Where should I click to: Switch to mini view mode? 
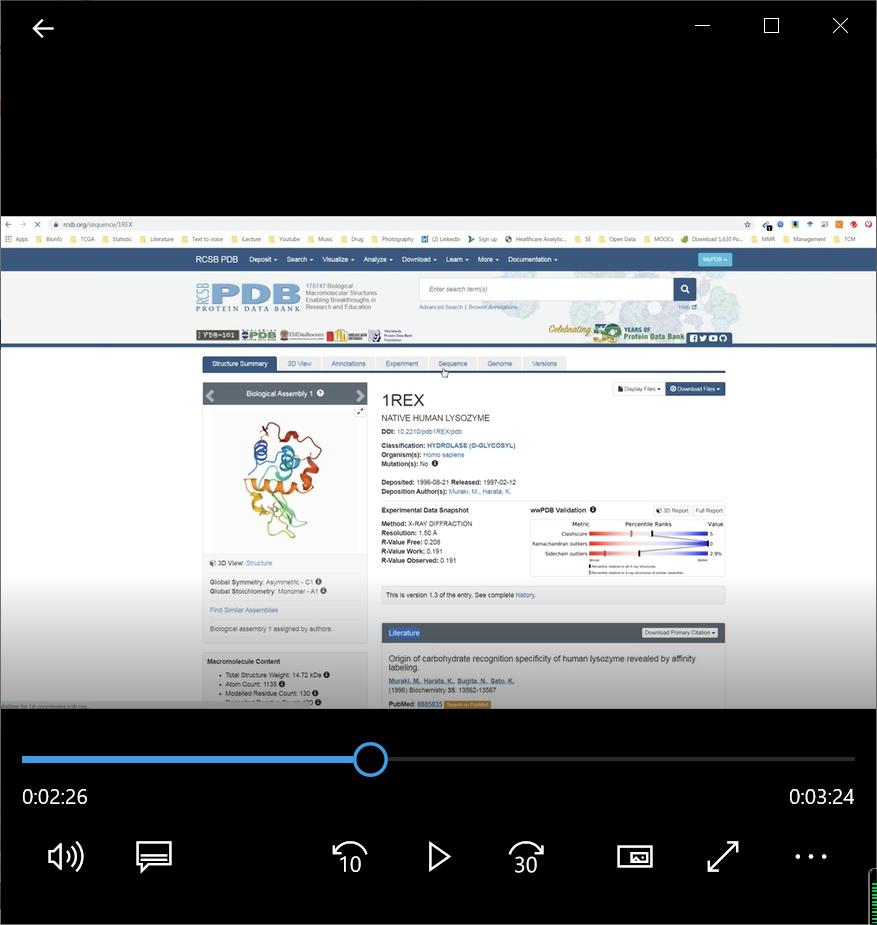pyautogui.click(x=635, y=857)
